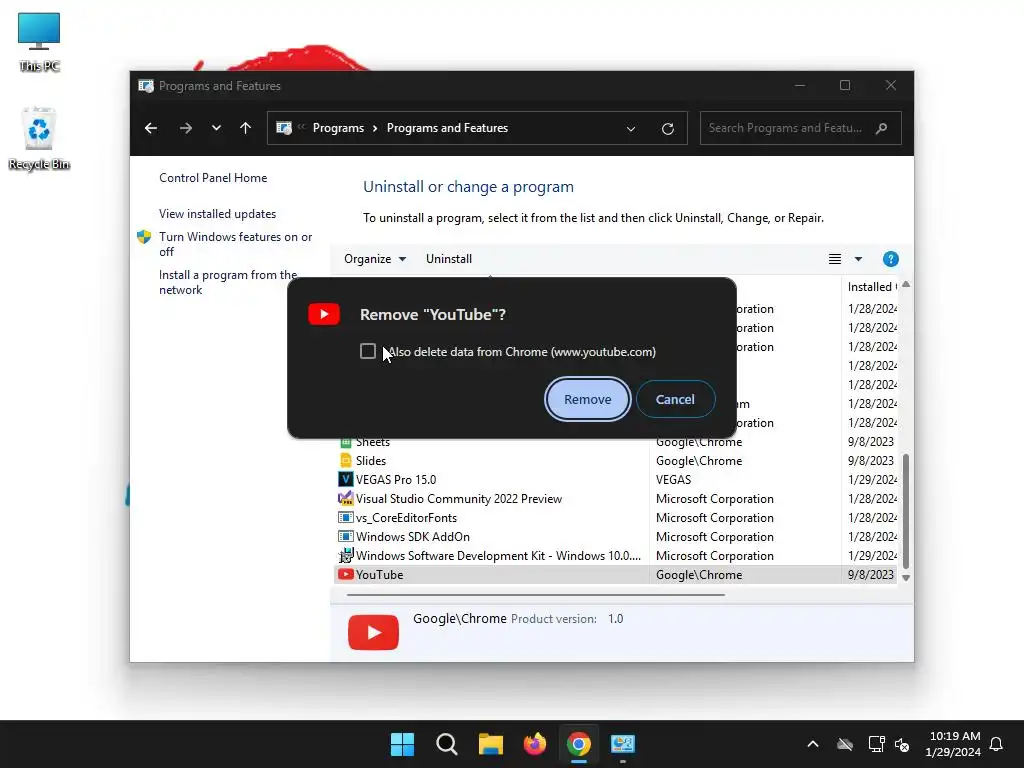Select the VEGAS Pro 15.0 row
This screenshot has width=1024, height=768.
click(617, 480)
